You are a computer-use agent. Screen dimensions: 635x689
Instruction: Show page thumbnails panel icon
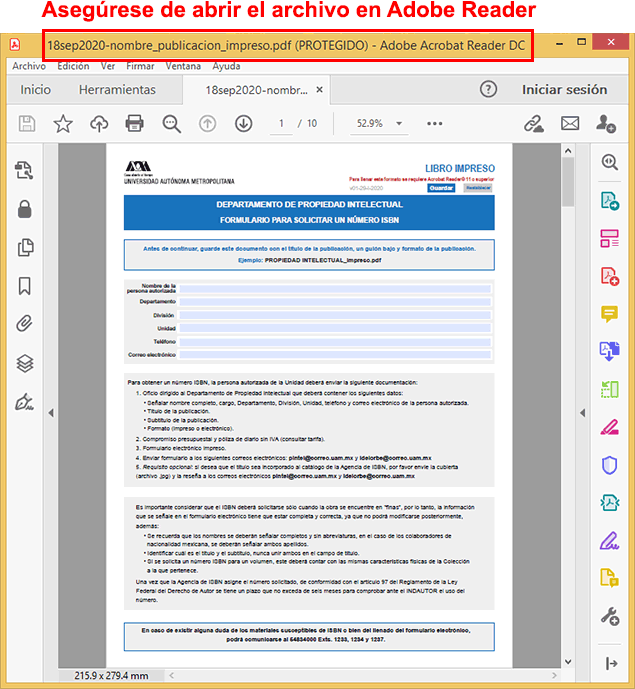coord(25,247)
